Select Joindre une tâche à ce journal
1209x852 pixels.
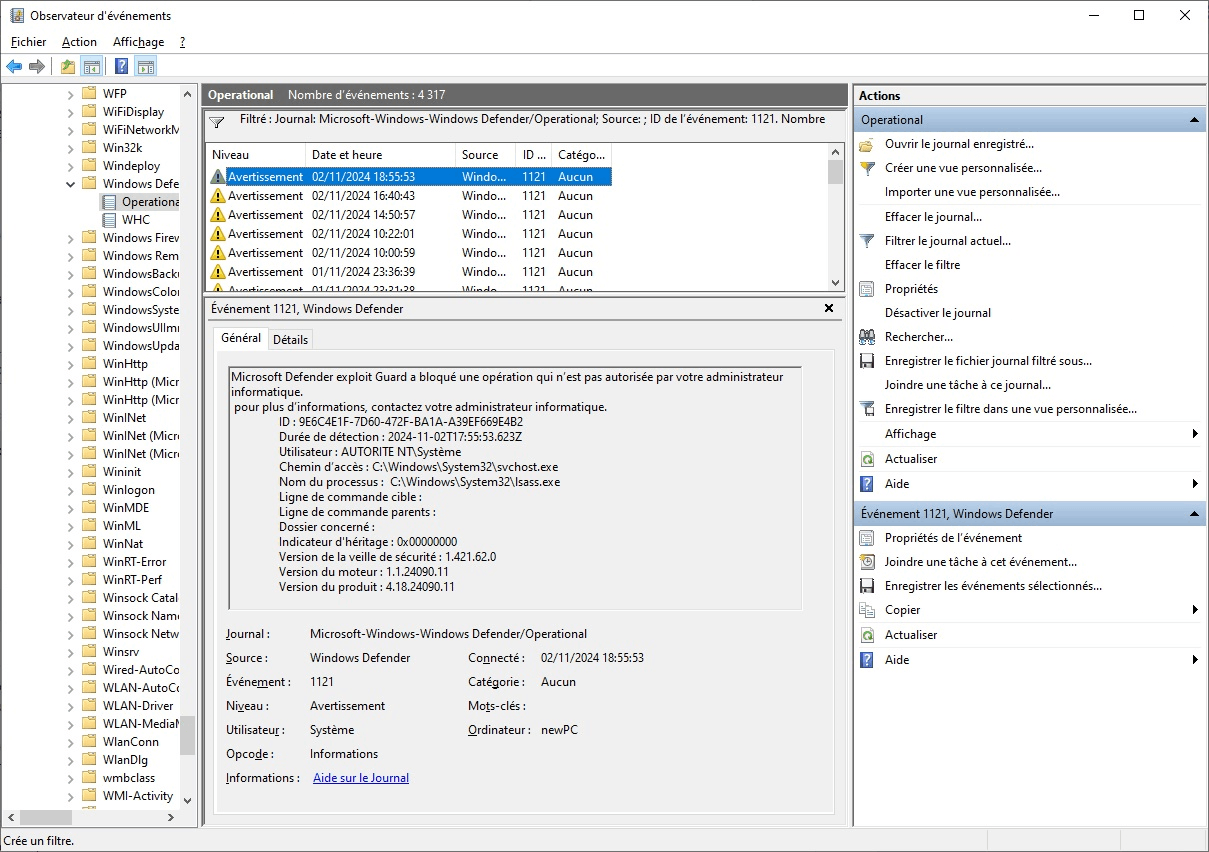(x=967, y=385)
